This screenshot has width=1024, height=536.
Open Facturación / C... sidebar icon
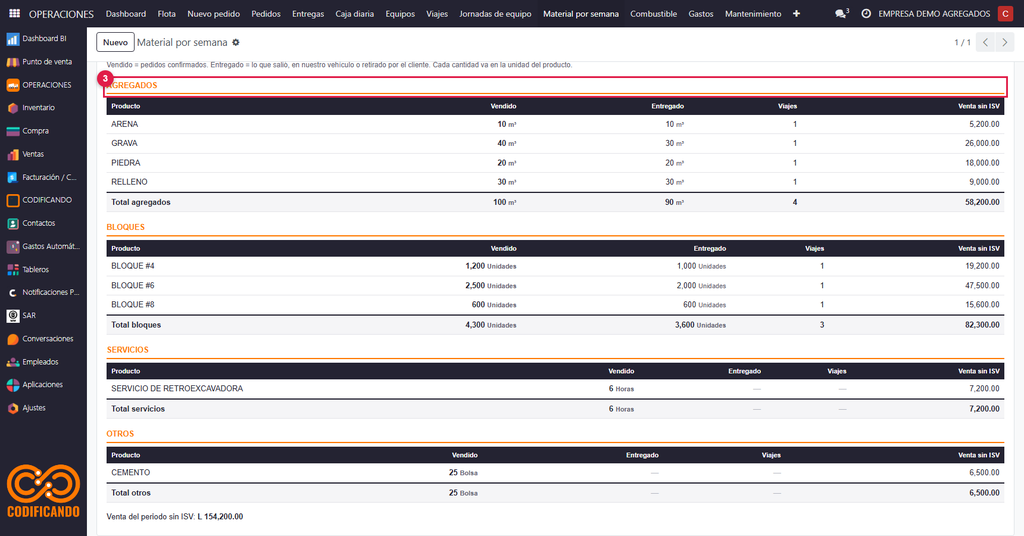pyautogui.click(x=12, y=178)
